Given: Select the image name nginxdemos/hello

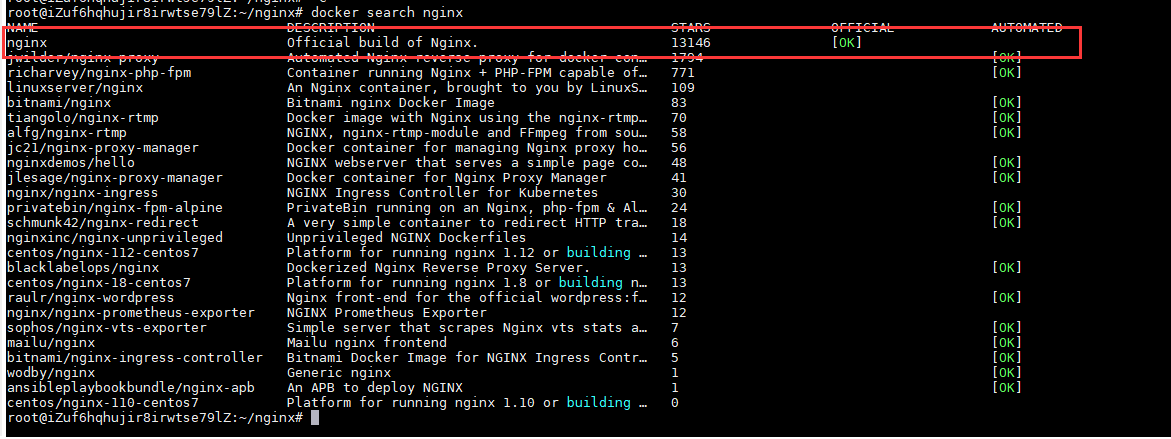Looking at the screenshot, I should pyautogui.click(x=71, y=162).
